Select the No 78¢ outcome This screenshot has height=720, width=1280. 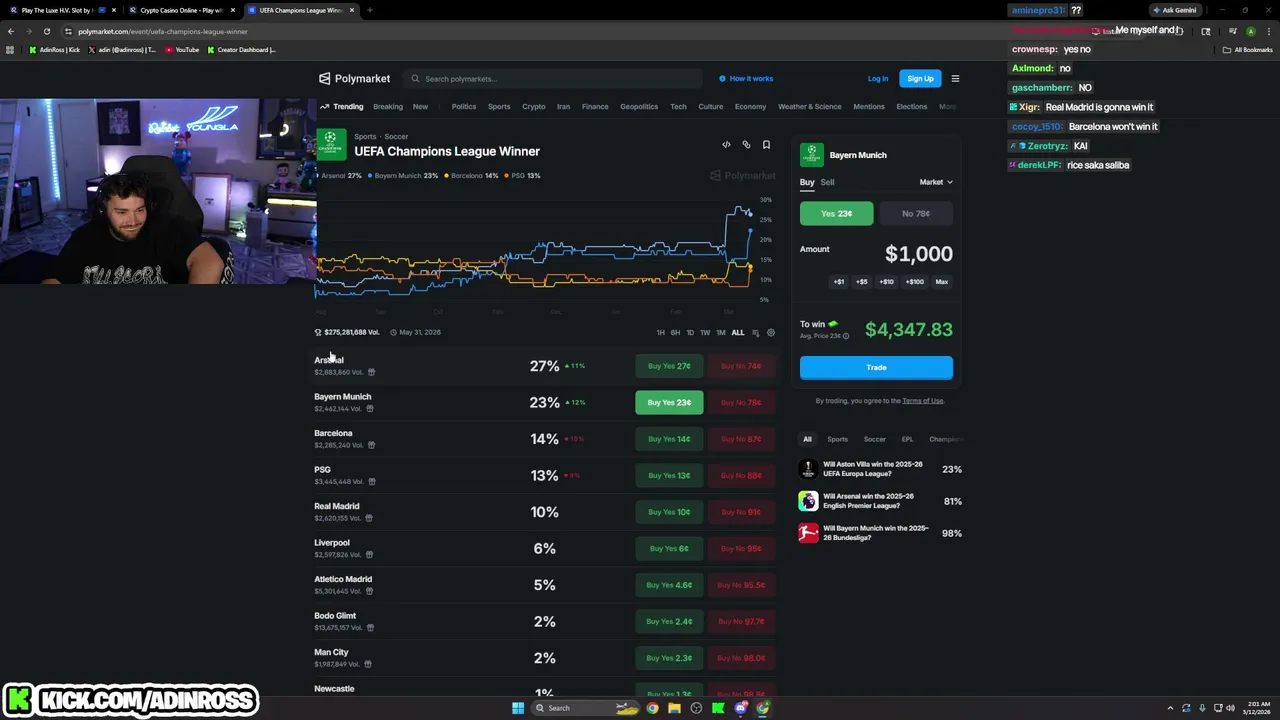[x=916, y=213]
